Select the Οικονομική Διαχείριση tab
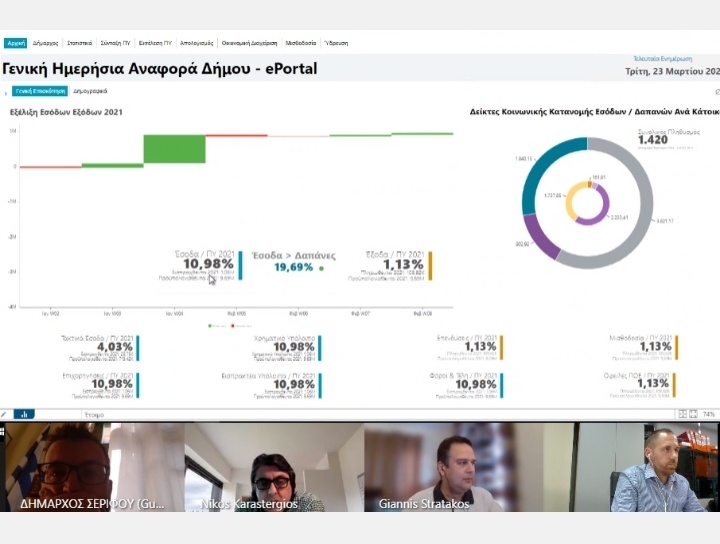Viewport: 720px width, 544px height. 250,44
